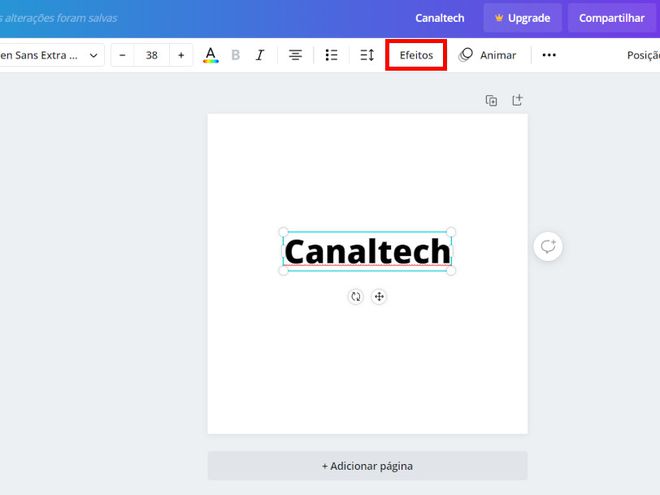Duplicate the page
Image resolution: width=660 pixels, height=495 pixels.
[491, 101]
